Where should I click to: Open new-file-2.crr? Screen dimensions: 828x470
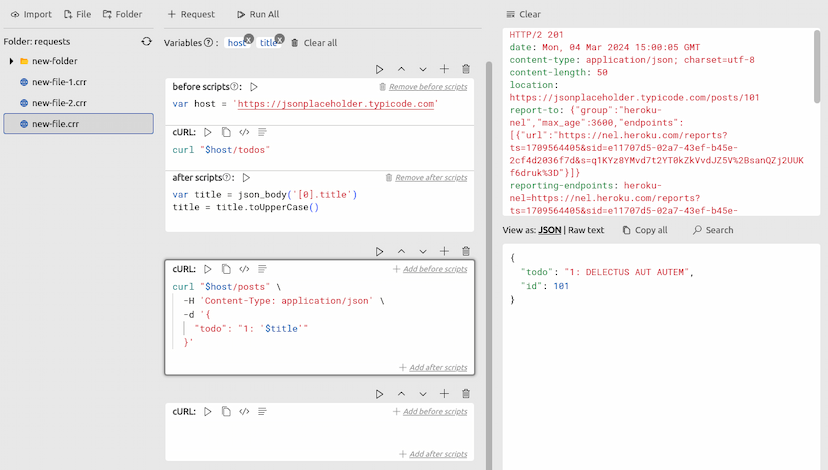[x=59, y=103]
